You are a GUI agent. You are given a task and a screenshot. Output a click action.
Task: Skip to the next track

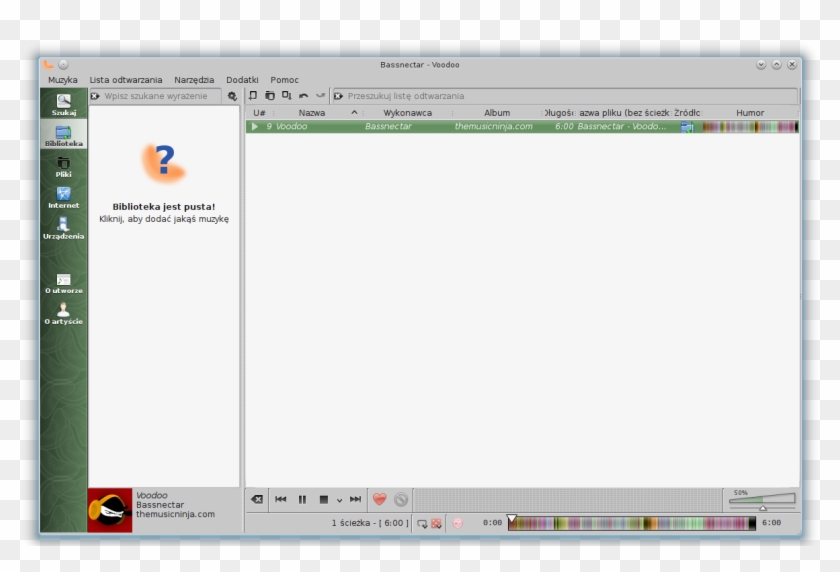[x=355, y=499]
